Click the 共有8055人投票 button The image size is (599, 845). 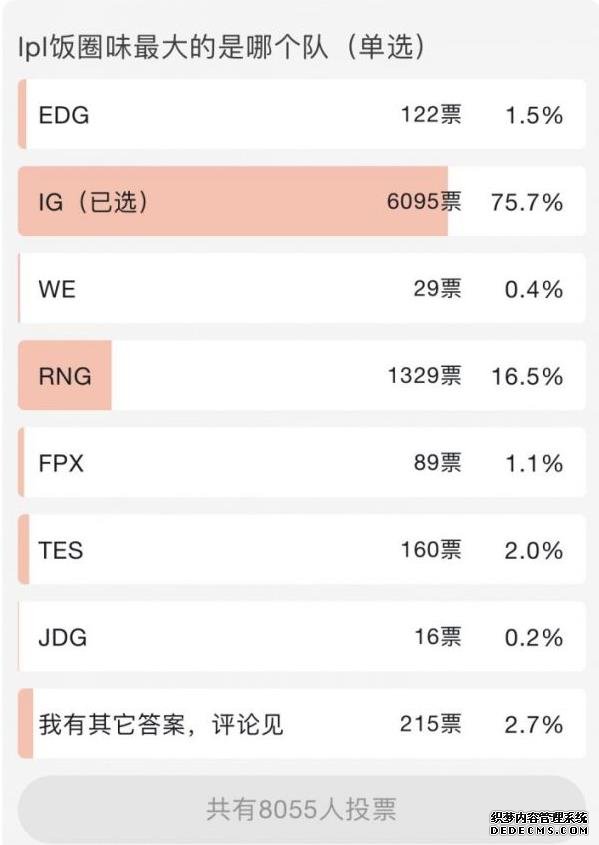[302, 809]
